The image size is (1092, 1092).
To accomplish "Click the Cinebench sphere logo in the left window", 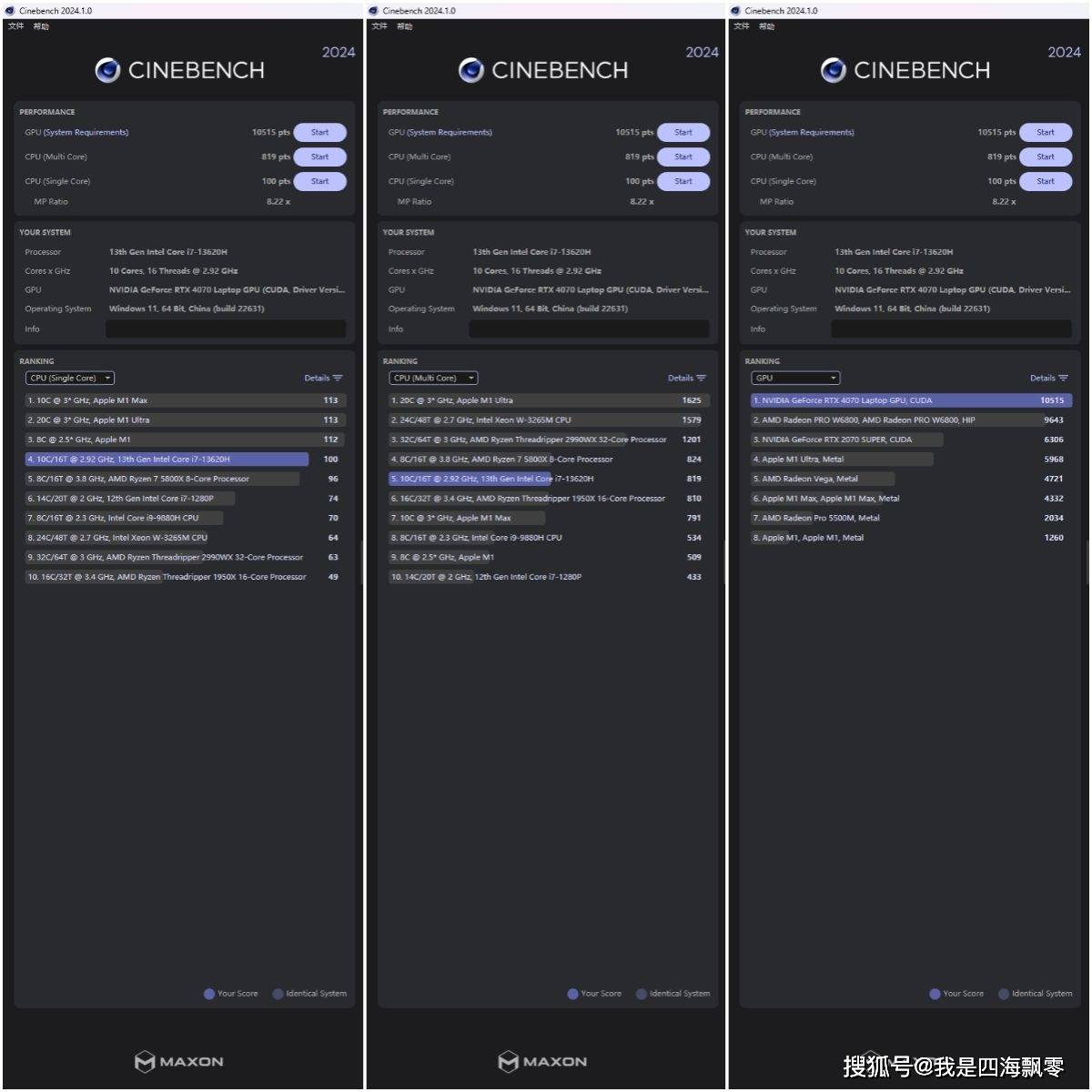I will click(107, 70).
